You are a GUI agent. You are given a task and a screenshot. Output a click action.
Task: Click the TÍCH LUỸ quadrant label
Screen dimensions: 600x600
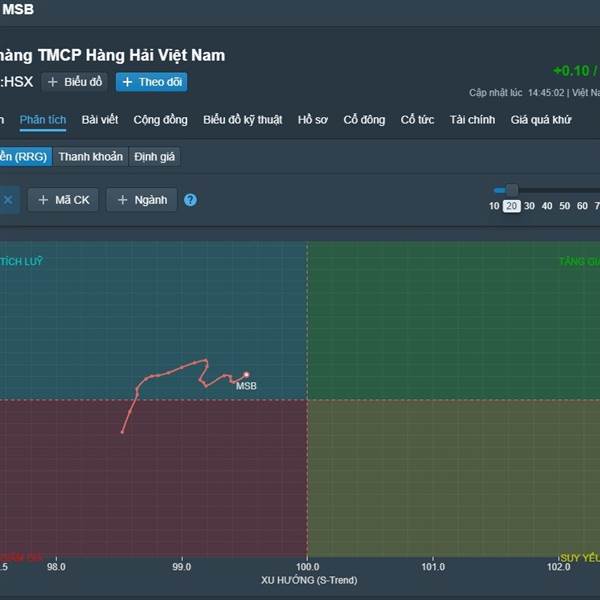pos(21,261)
